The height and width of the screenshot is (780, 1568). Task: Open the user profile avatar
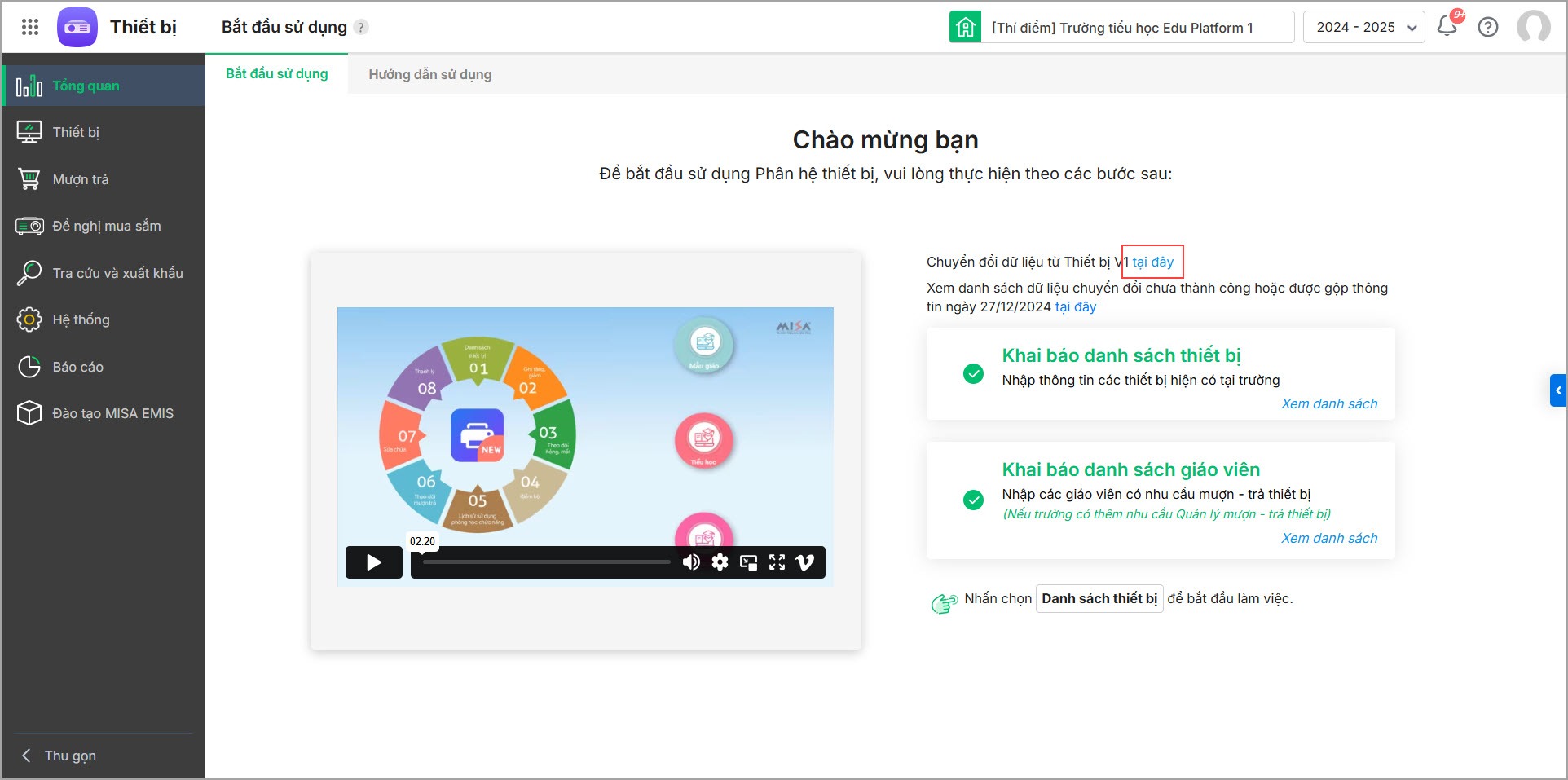click(x=1534, y=26)
